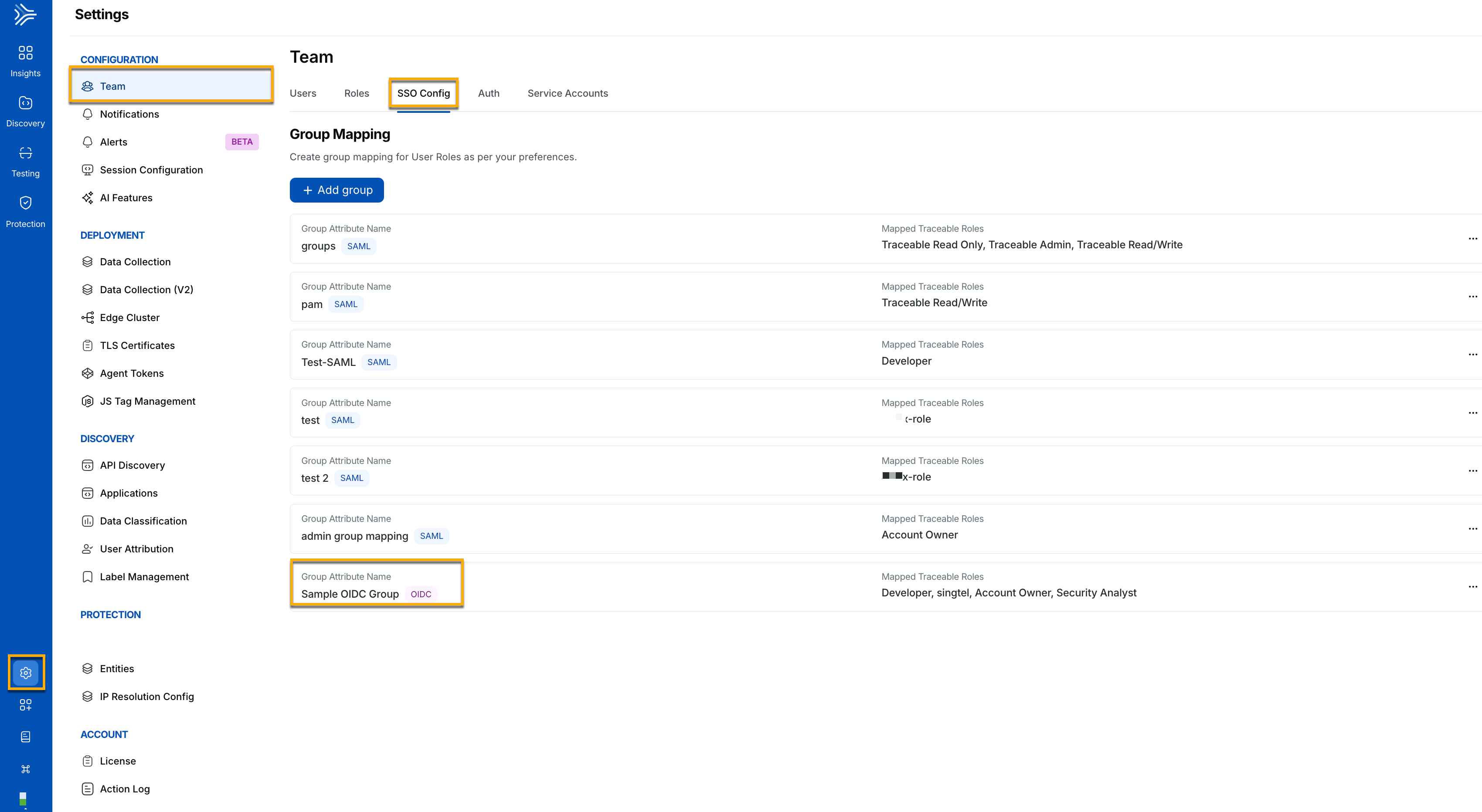
Task: Open Agent Tokens settings
Action: point(132,373)
